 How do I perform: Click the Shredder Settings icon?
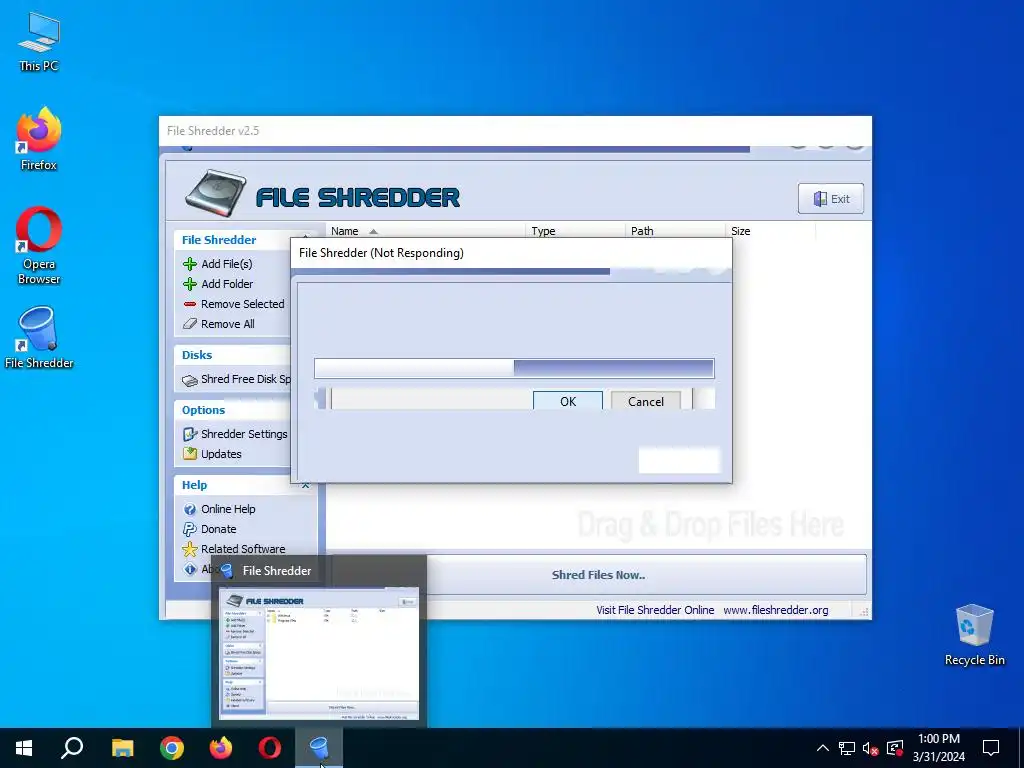[x=190, y=434]
